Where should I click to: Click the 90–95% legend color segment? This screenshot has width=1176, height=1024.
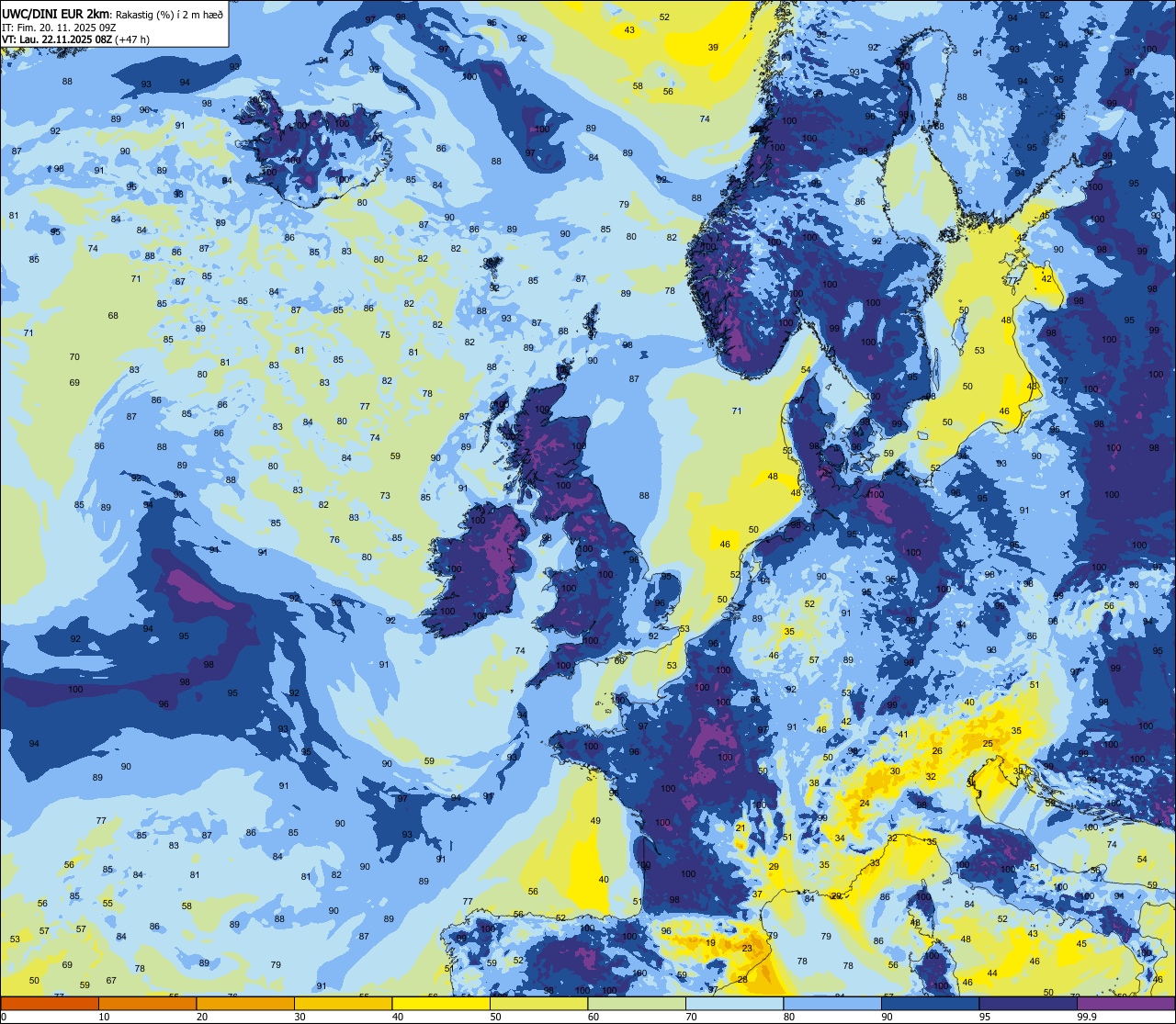tap(930, 1003)
